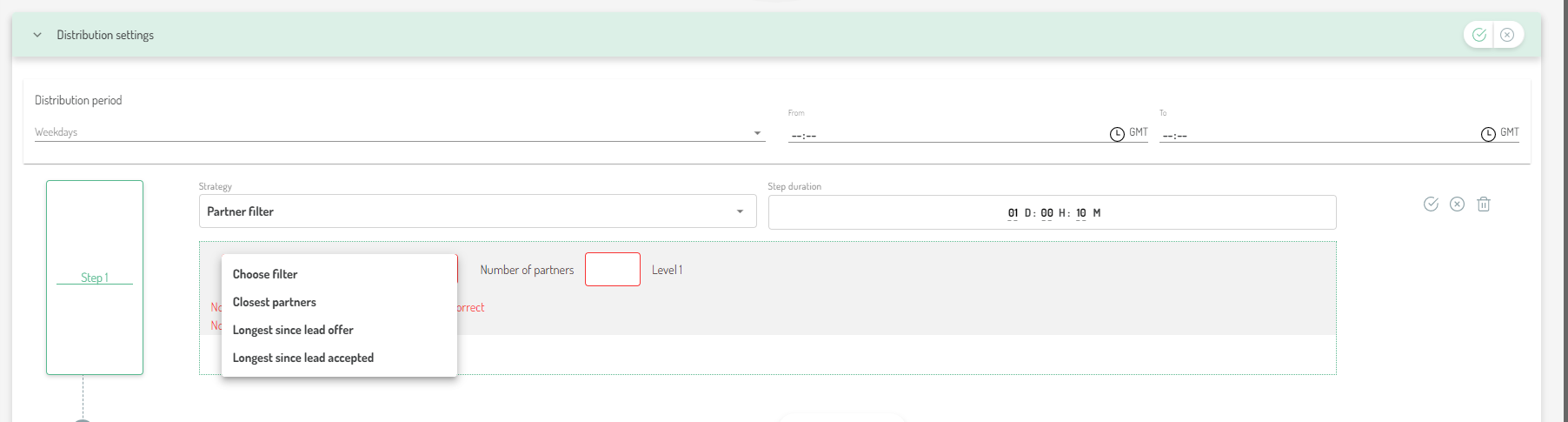Pick Longest since lead offer filter
This screenshot has width=1568, height=422.
(293, 330)
